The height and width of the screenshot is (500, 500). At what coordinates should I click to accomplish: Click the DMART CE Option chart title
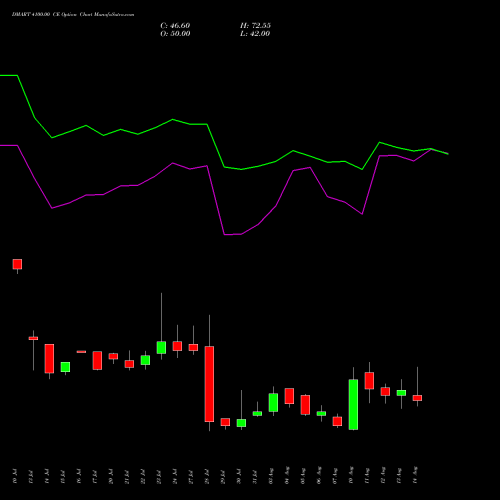[x=73, y=15]
